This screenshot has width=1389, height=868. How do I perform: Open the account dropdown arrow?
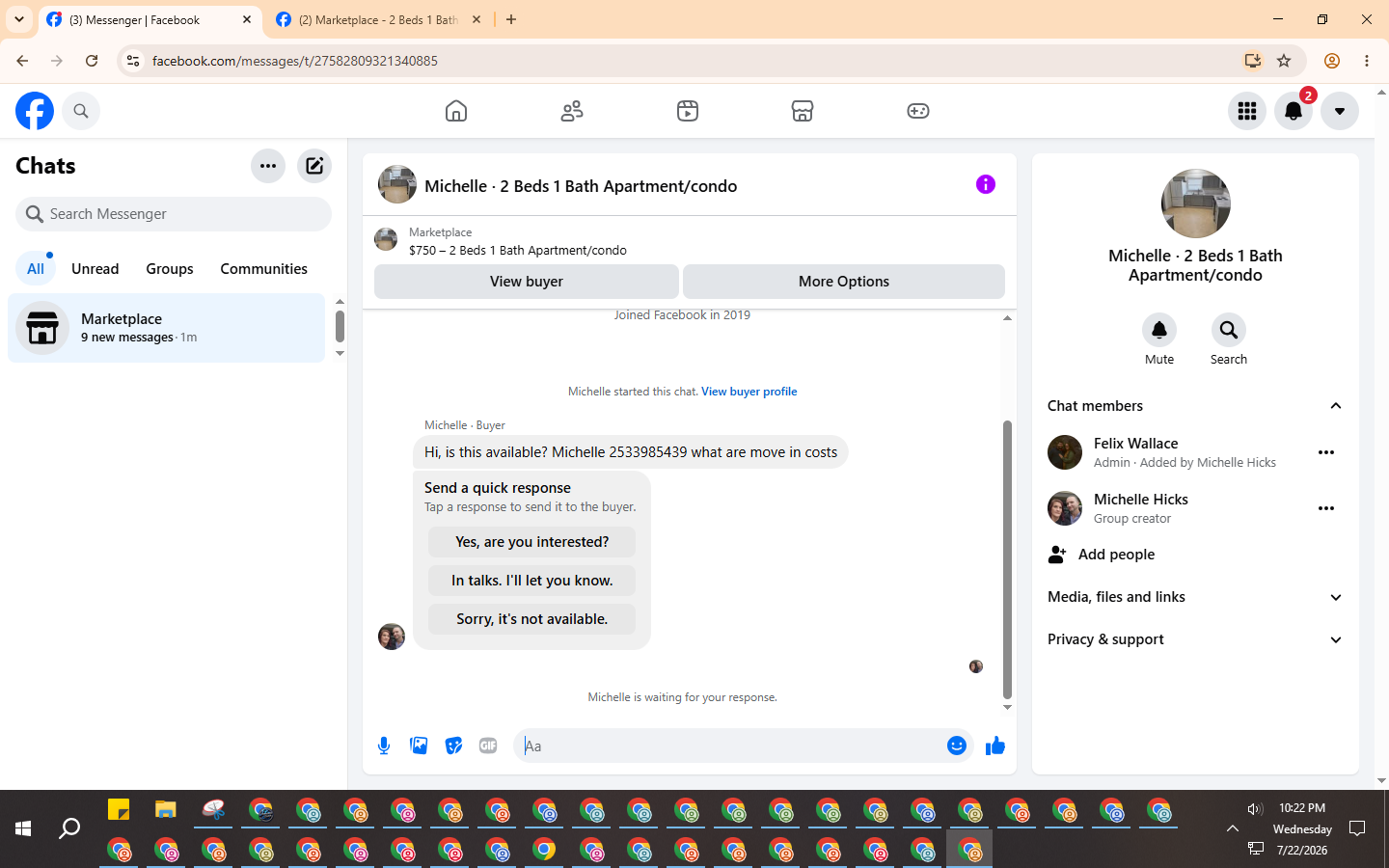[x=1340, y=111]
